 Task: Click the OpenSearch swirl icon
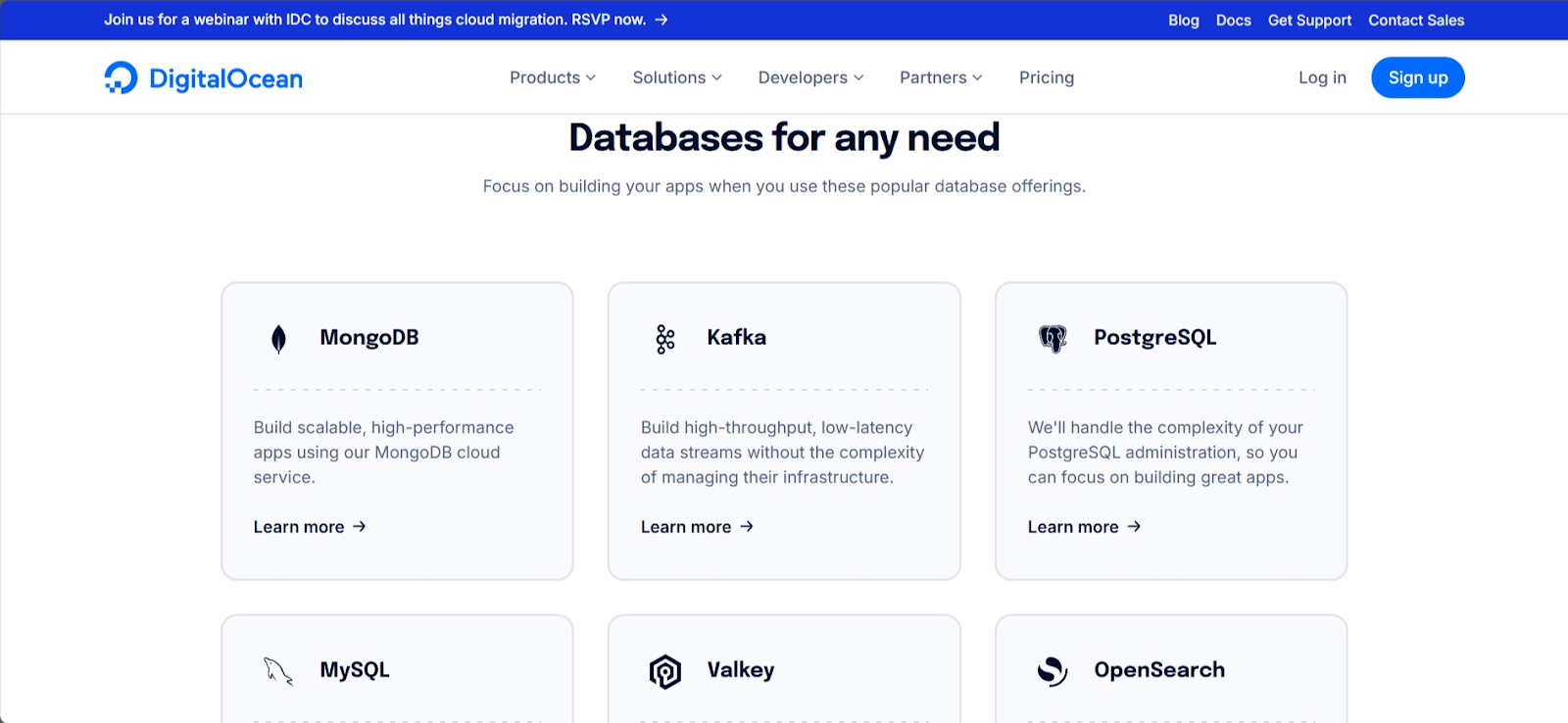(1053, 671)
